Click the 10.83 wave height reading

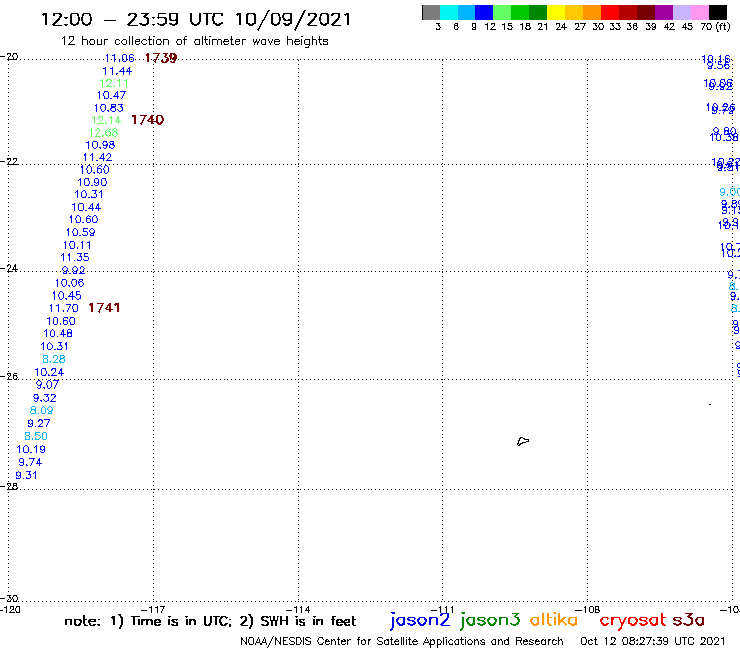109,108
